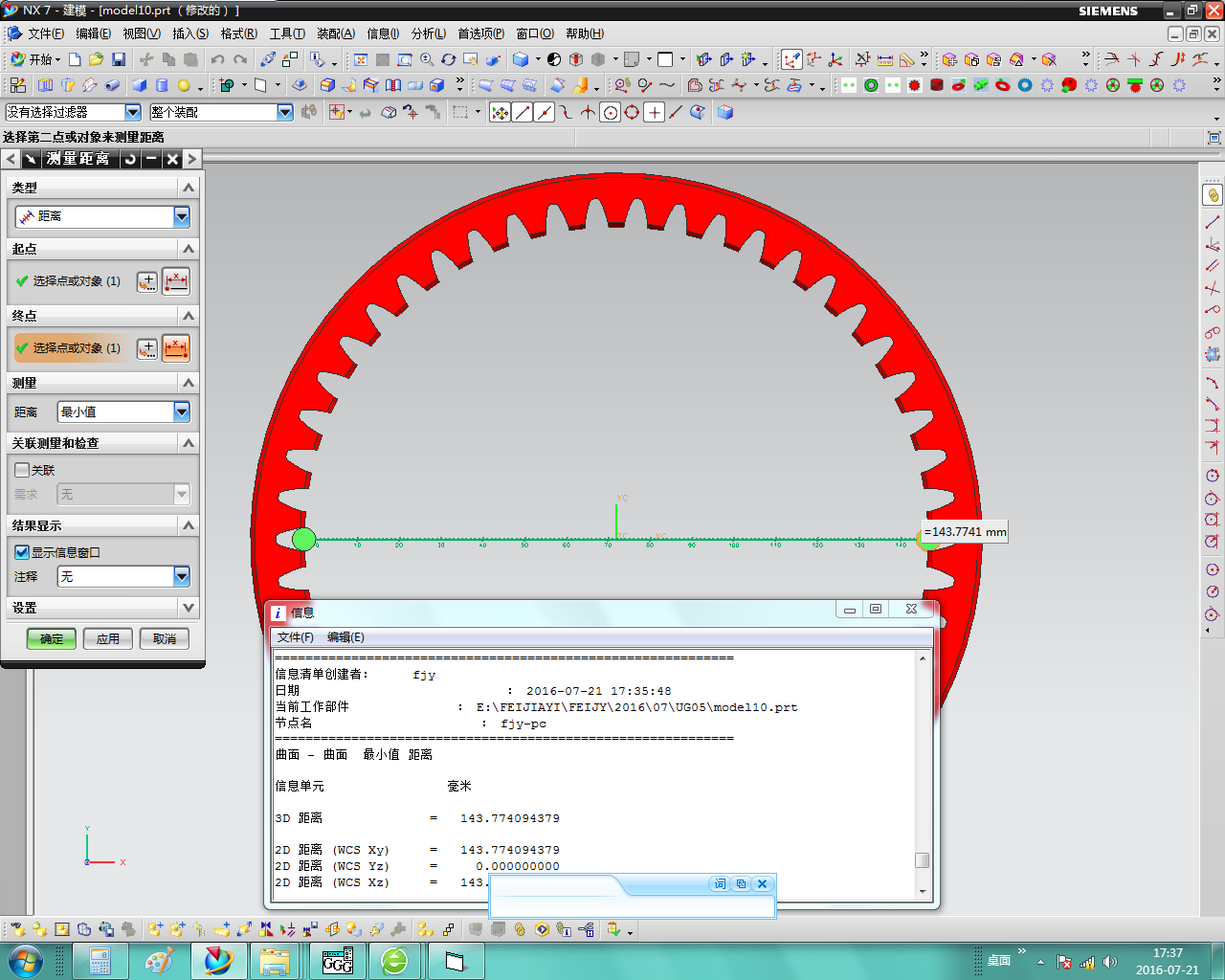Open the 首选项(P) menu
The width and height of the screenshot is (1225, 980).
coord(480,33)
